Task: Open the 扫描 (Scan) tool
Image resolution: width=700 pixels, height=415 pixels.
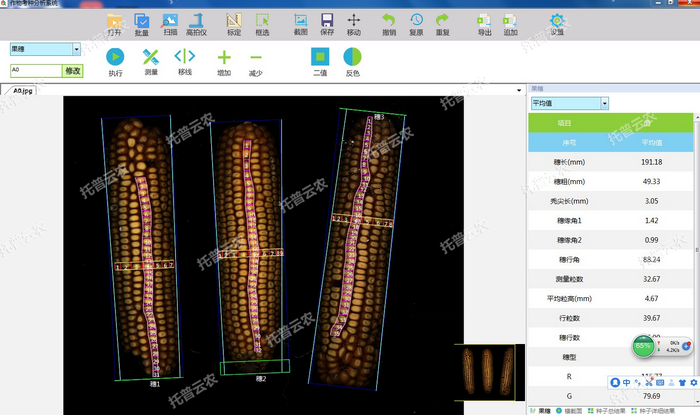Action: tap(170, 20)
